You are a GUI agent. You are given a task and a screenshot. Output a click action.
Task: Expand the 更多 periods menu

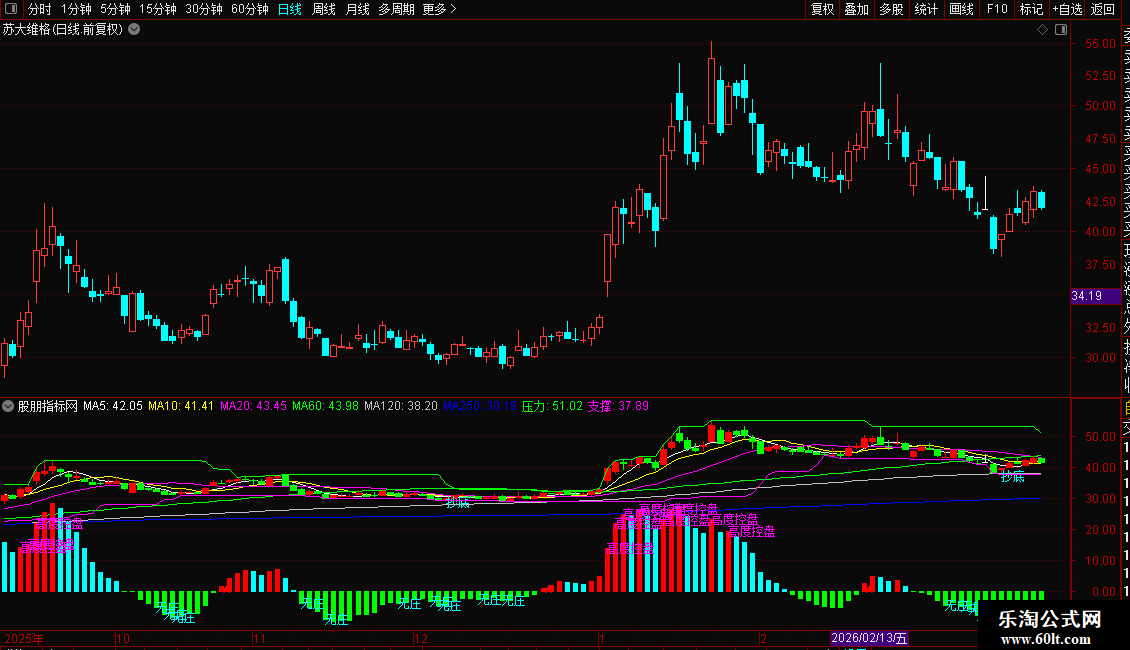(440, 9)
